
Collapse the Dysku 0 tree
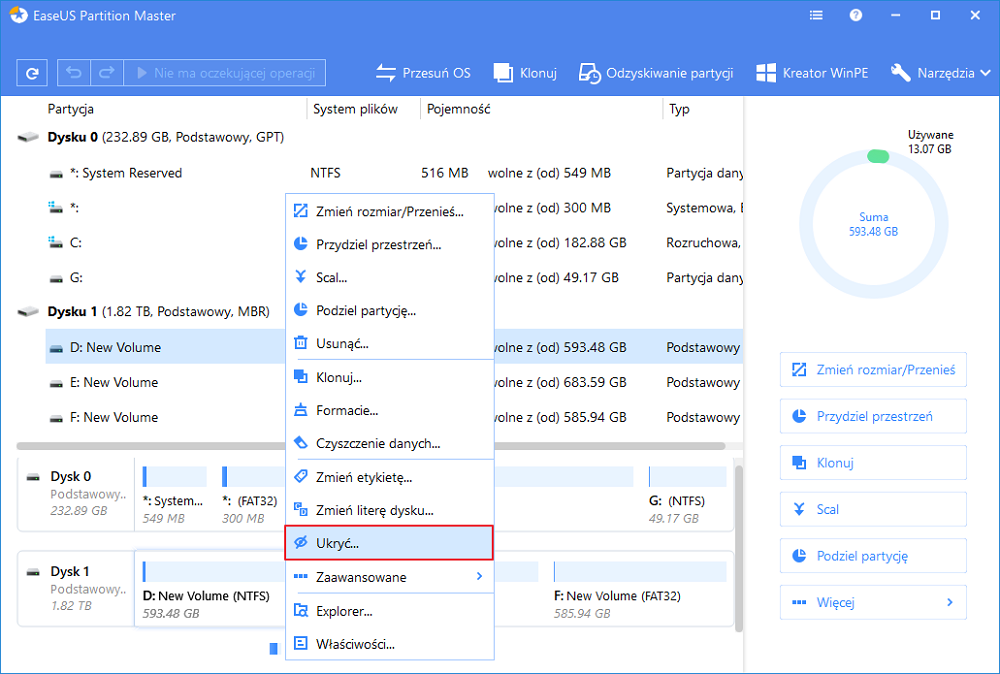[x=27, y=137]
